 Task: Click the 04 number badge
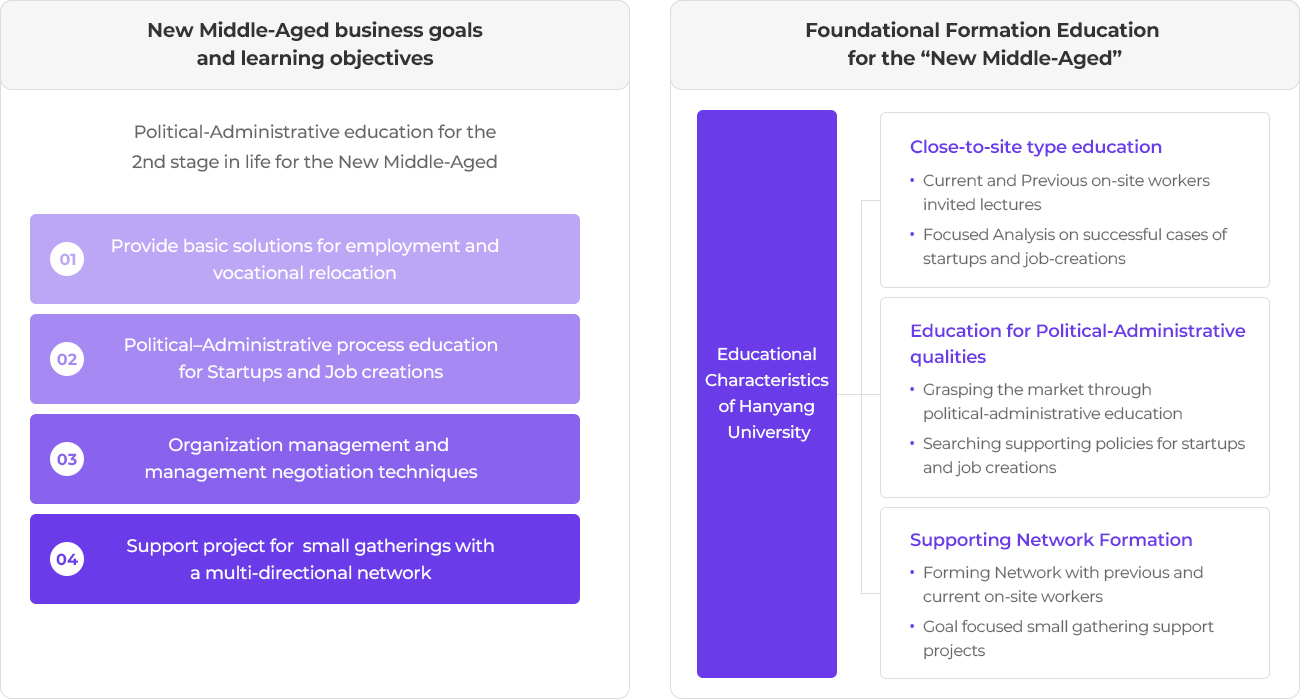pos(67,559)
